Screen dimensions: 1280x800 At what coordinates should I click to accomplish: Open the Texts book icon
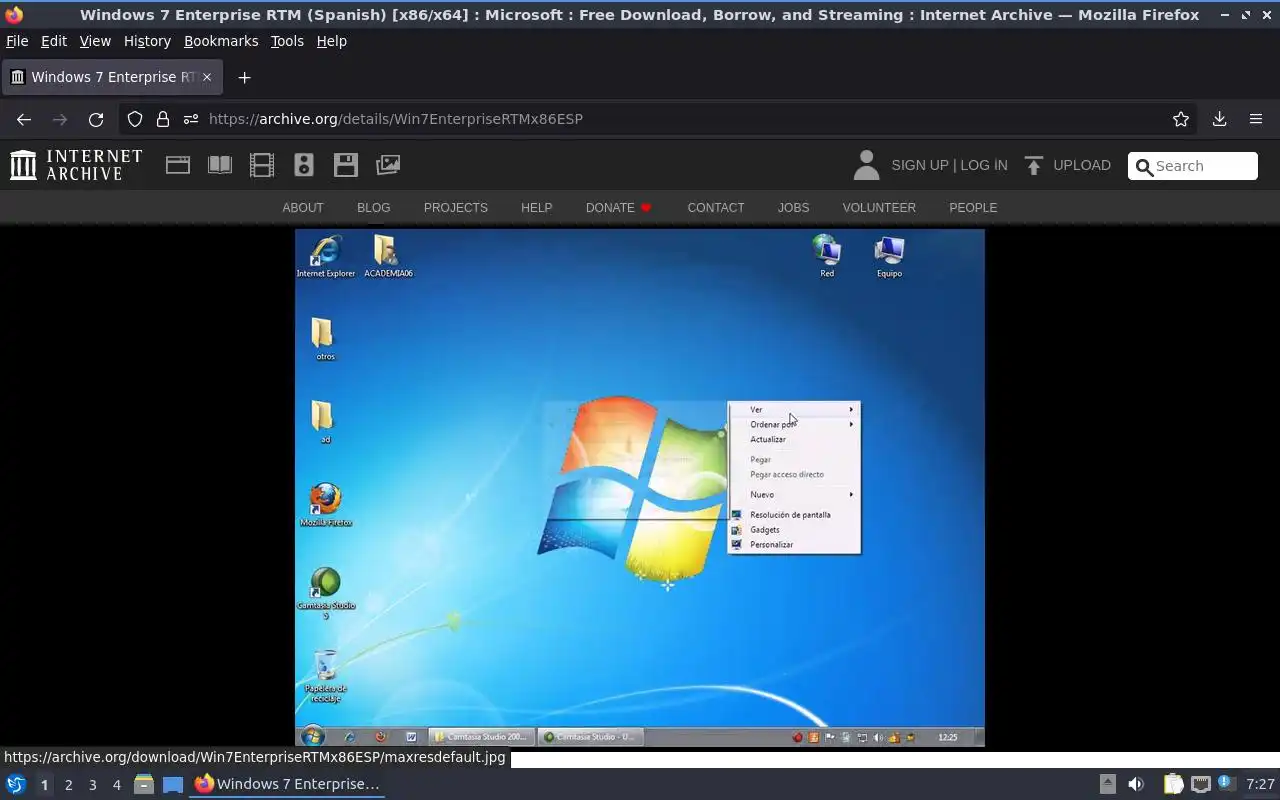pyautogui.click(x=220, y=165)
